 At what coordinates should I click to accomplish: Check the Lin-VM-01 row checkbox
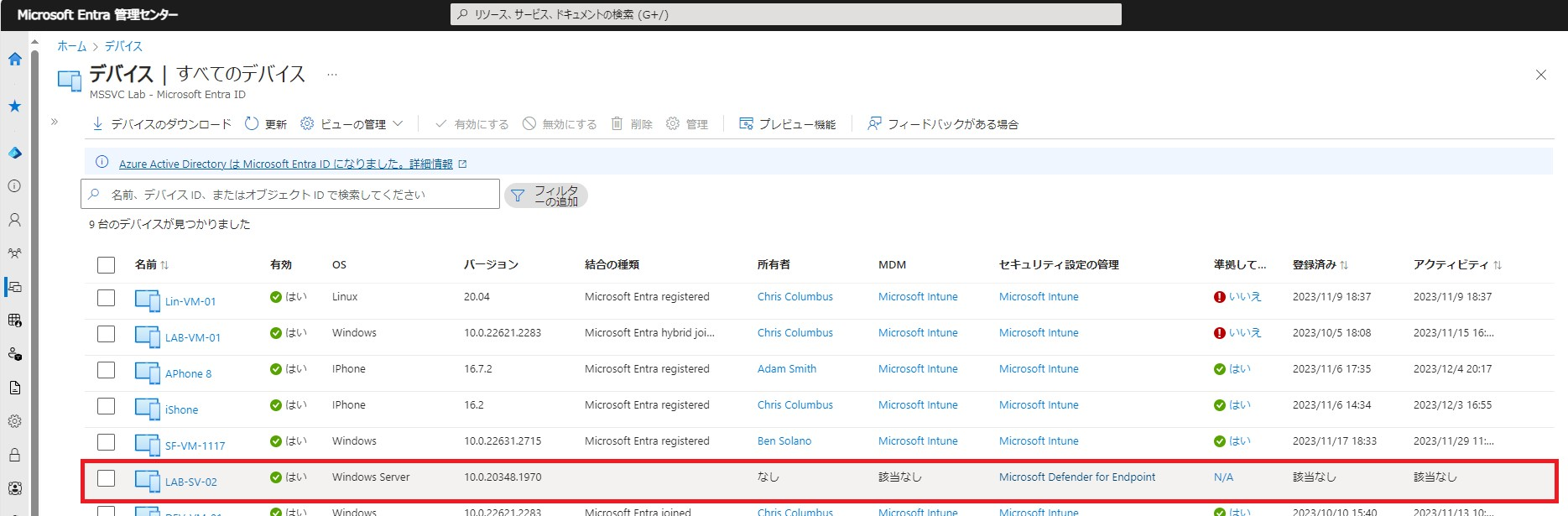106,297
